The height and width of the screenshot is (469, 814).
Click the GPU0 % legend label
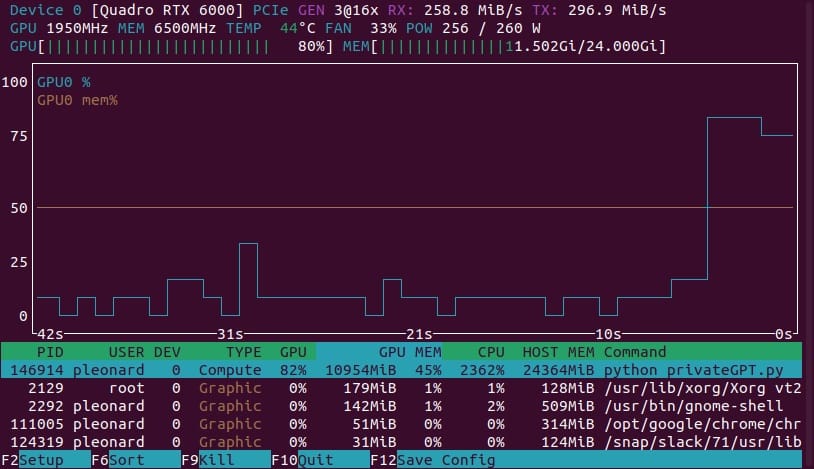pos(64,82)
